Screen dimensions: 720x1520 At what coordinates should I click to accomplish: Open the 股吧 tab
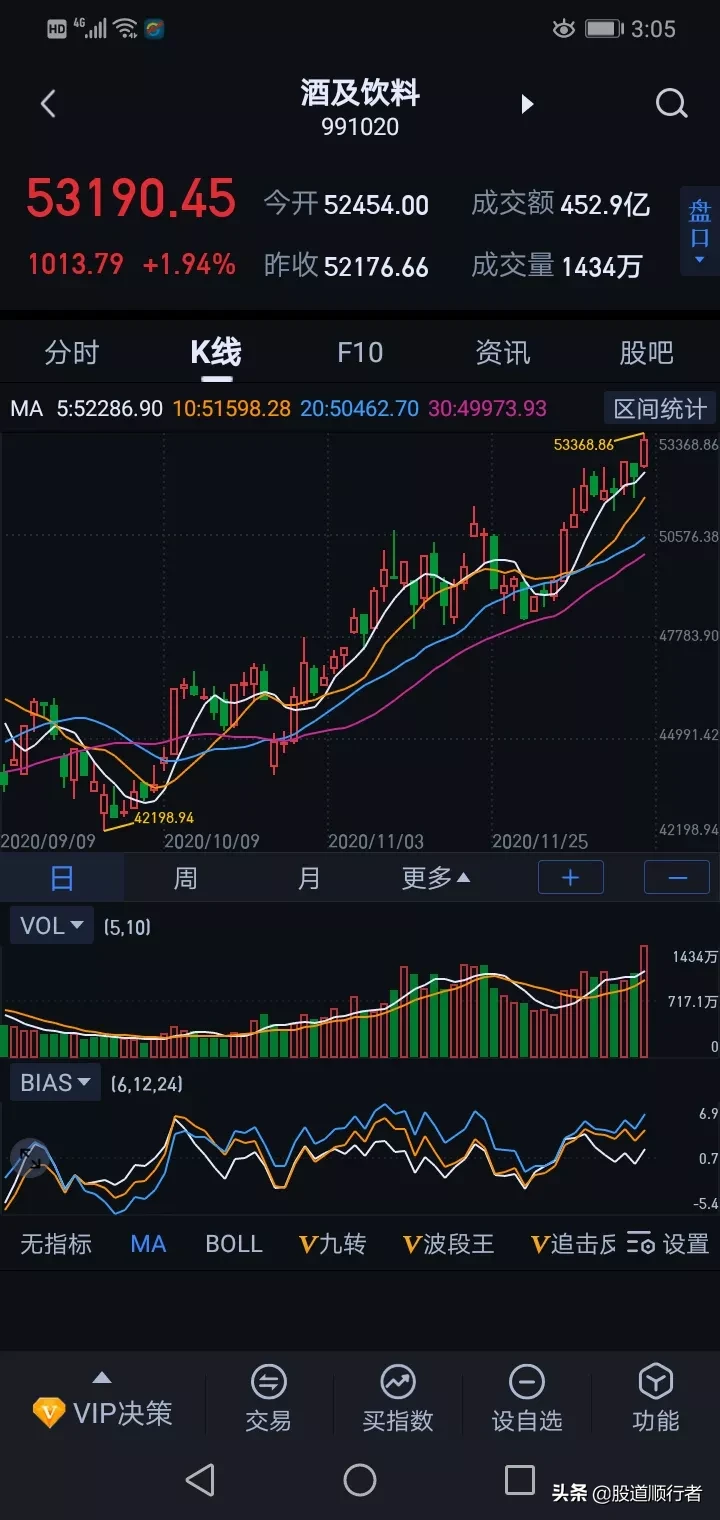pyautogui.click(x=647, y=353)
